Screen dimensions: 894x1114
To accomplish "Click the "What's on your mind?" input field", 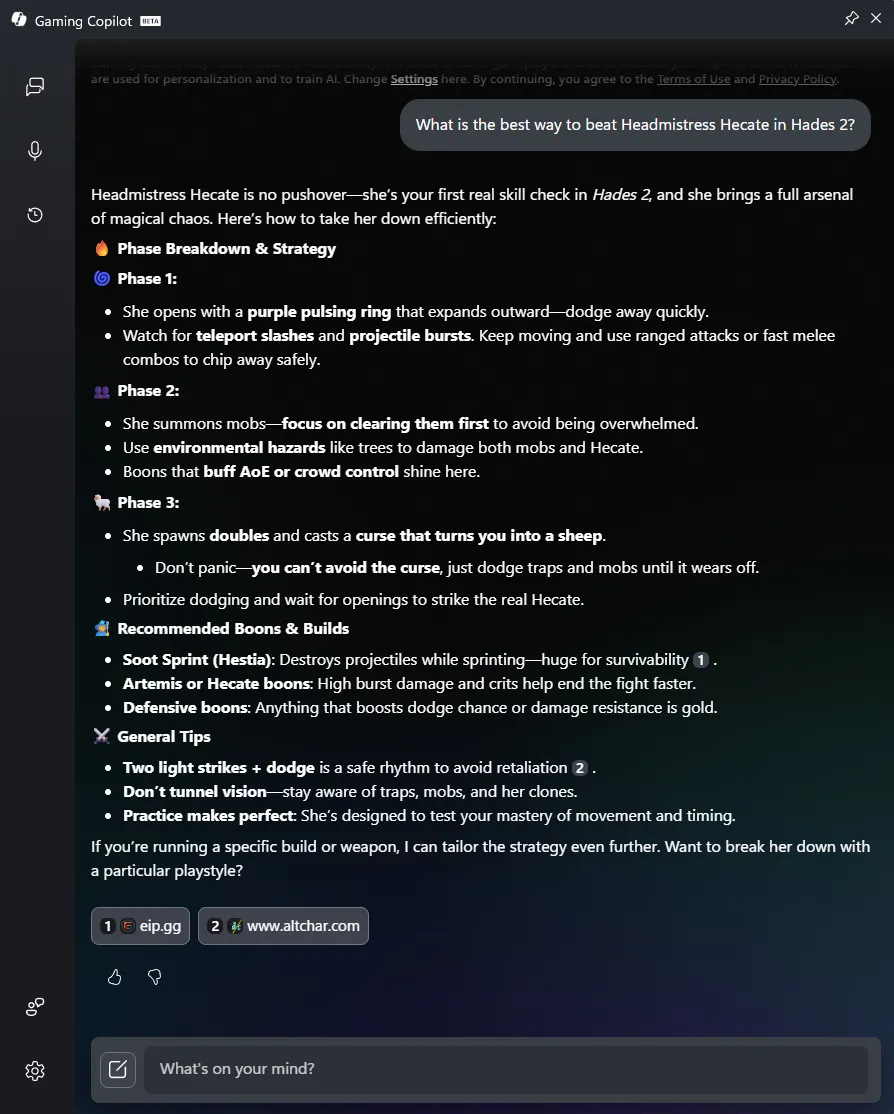I will click(505, 1069).
